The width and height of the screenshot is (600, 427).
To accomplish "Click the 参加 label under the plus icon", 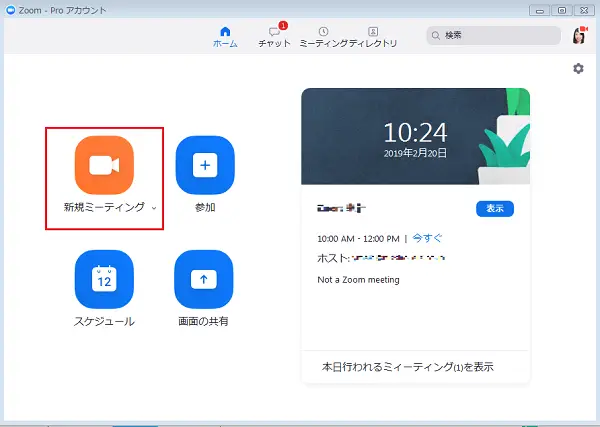I will (205, 207).
